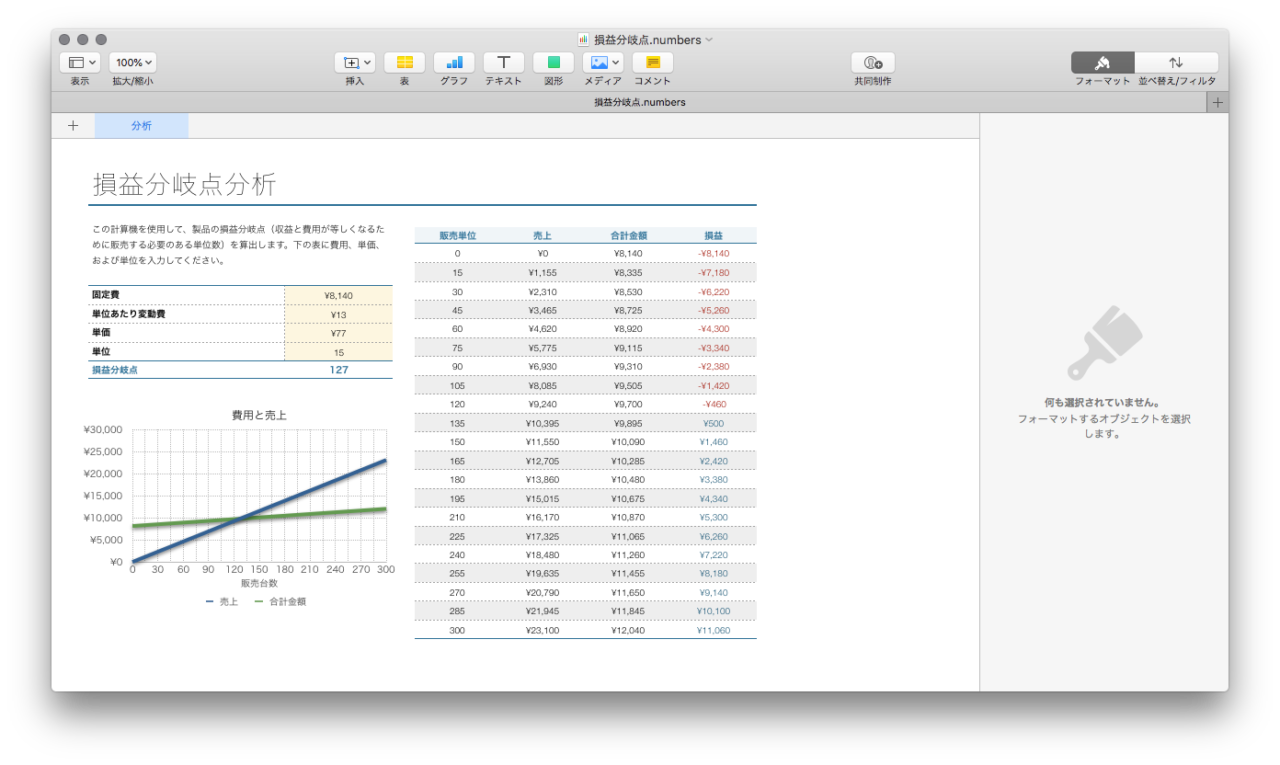Click the + button at the bar's right edge
Screen dimensions: 1280x765
point(1218,101)
